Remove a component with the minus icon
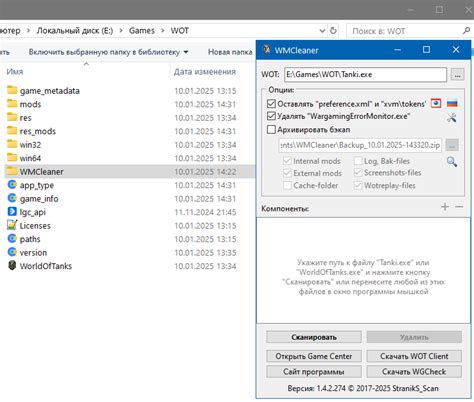The image size is (474, 402). pyautogui.click(x=459, y=207)
